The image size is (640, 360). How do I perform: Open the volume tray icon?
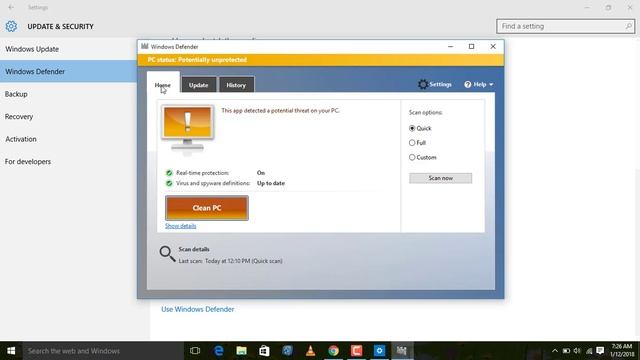click(x=577, y=351)
